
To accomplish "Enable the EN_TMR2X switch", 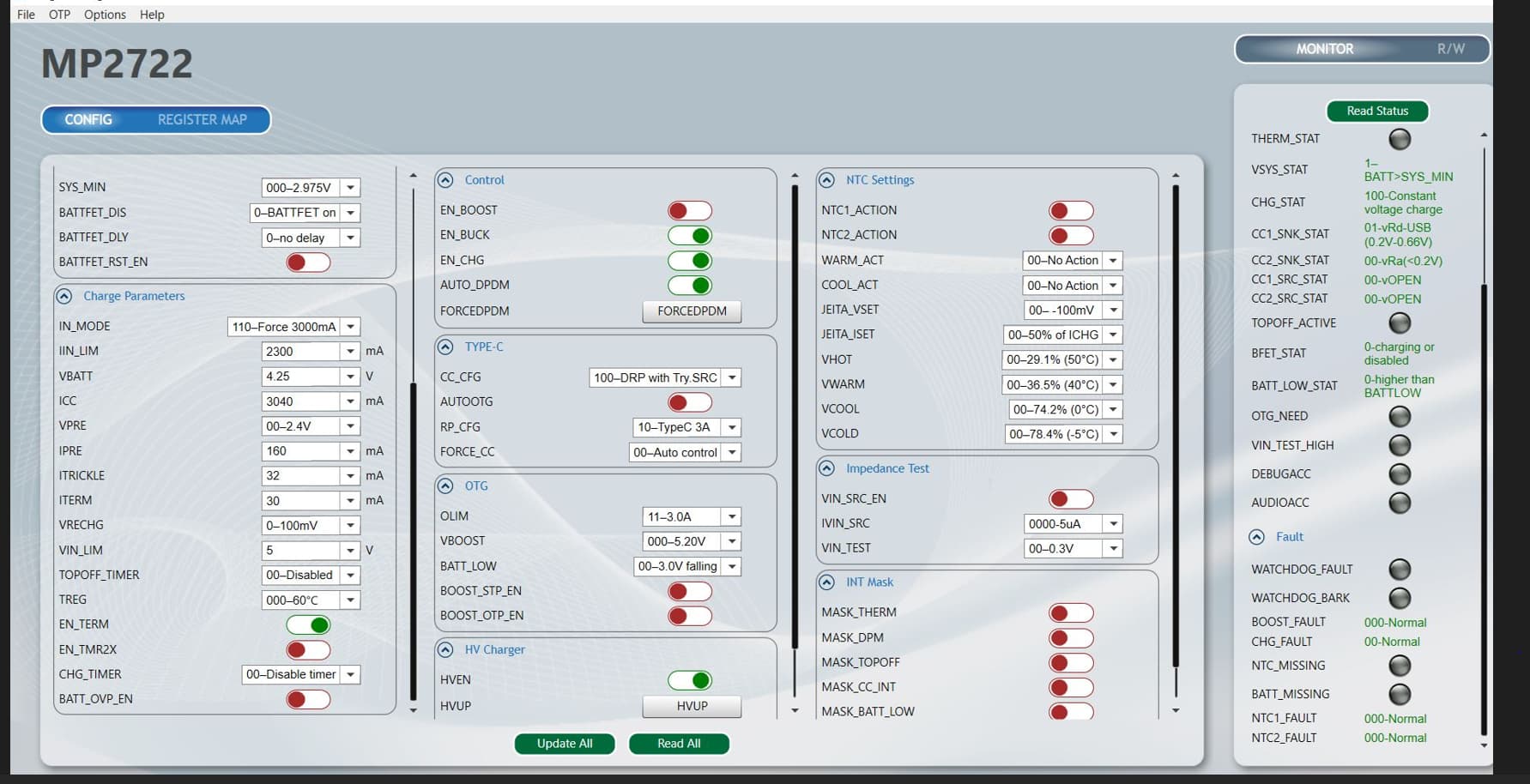I will point(308,650).
